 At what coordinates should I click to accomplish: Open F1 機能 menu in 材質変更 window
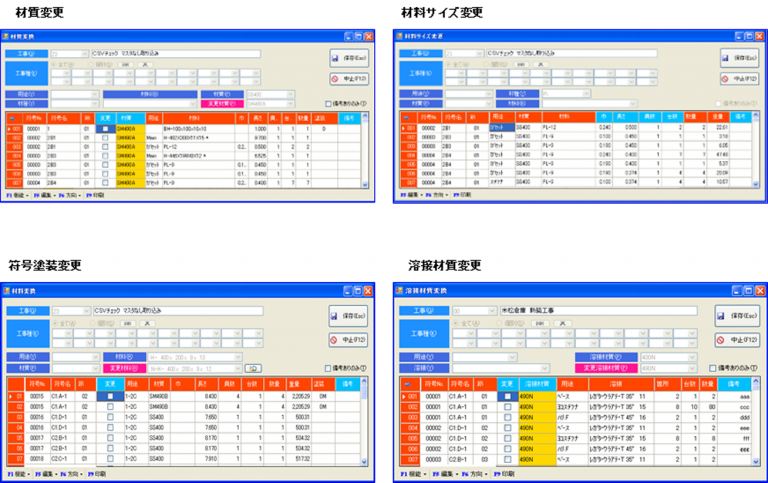click(x=17, y=195)
